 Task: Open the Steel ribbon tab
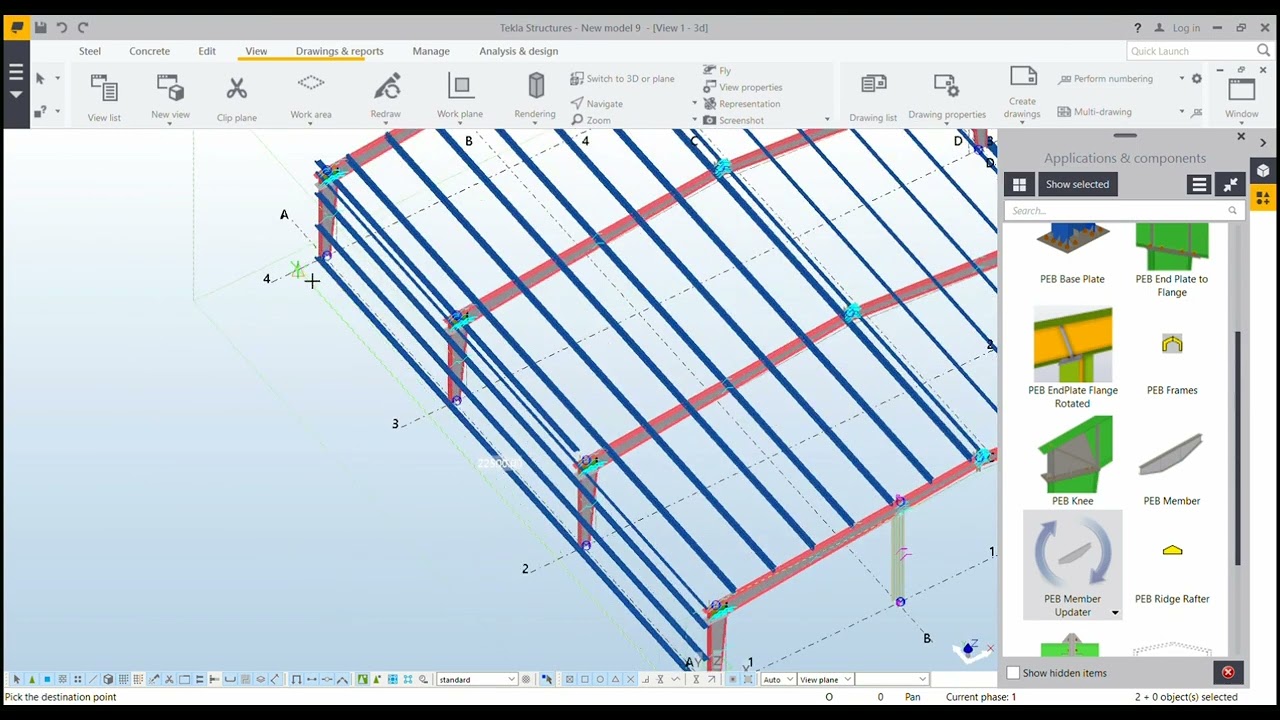click(90, 51)
